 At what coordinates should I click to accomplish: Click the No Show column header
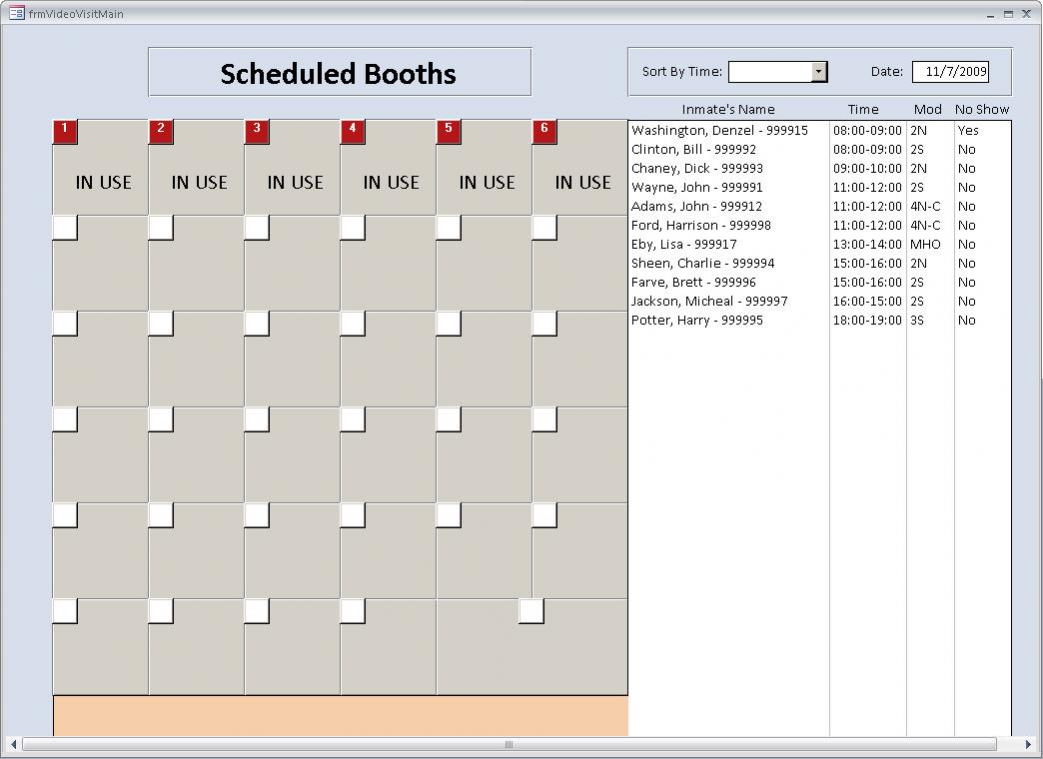coord(982,110)
